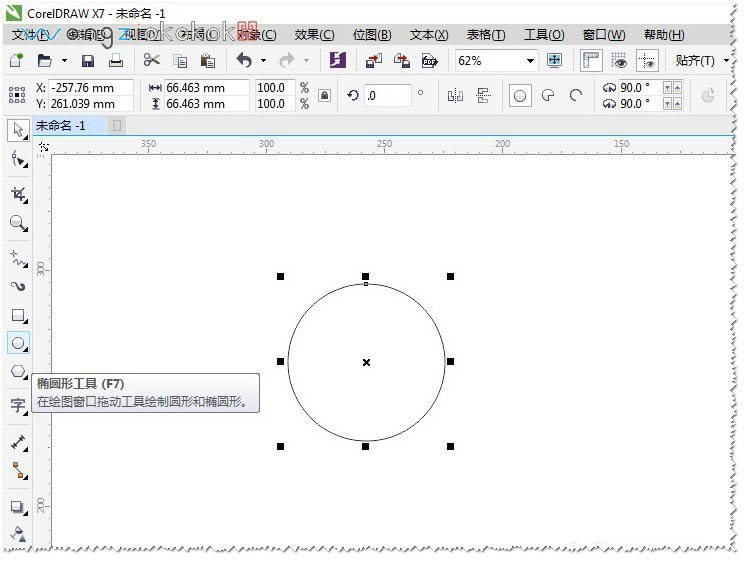Screen dimensions: 746x561
Task: Mirror the object horizontally
Action: click(x=455, y=96)
